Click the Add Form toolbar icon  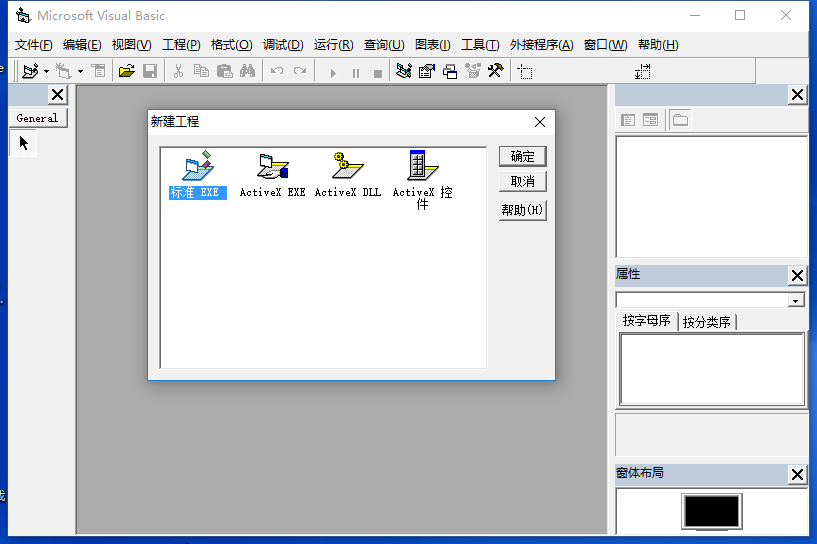click(64, 71)
